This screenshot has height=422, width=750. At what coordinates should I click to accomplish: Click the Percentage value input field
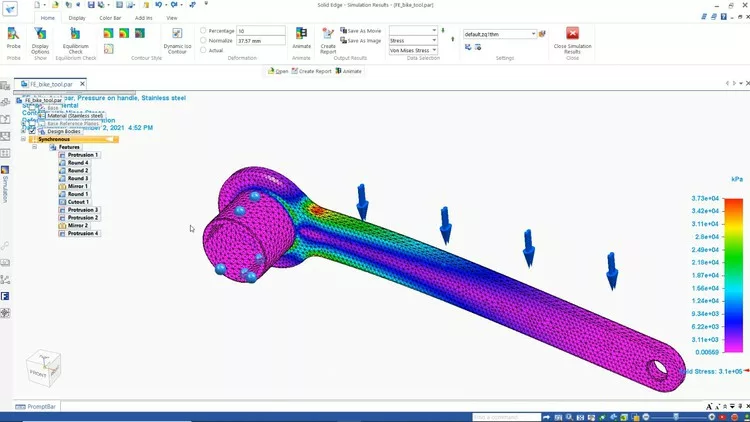coord(261,31)
